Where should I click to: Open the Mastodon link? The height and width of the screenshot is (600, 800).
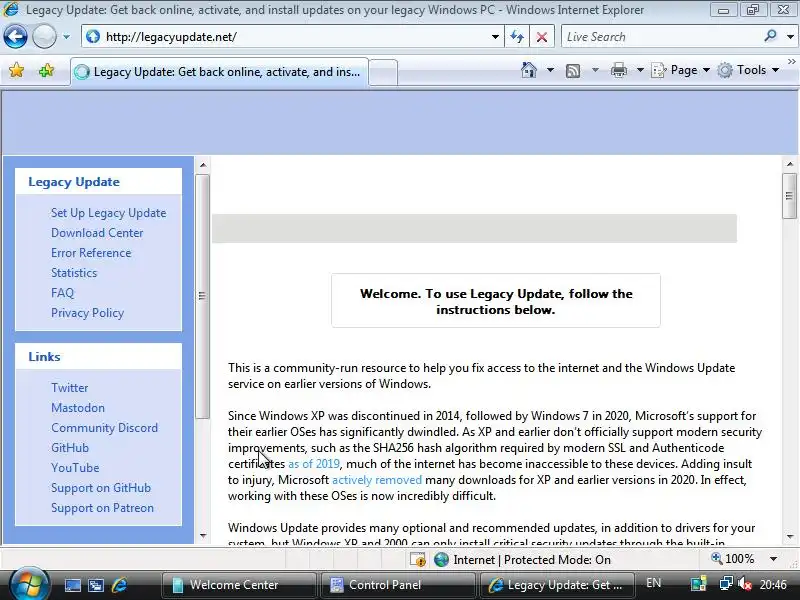(x=78, y=408)
